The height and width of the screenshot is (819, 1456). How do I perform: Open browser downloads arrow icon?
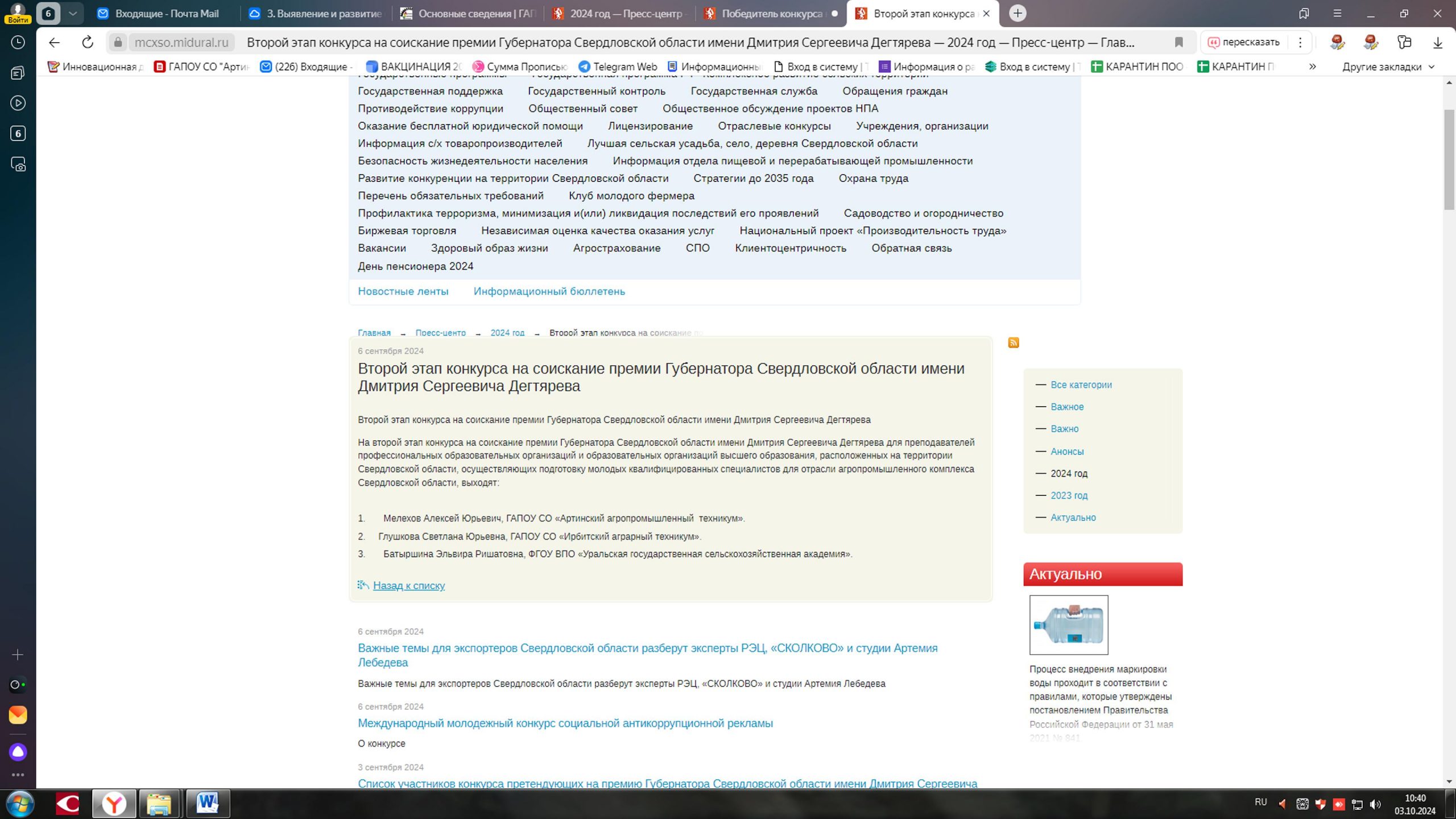tap(1437, 43)
